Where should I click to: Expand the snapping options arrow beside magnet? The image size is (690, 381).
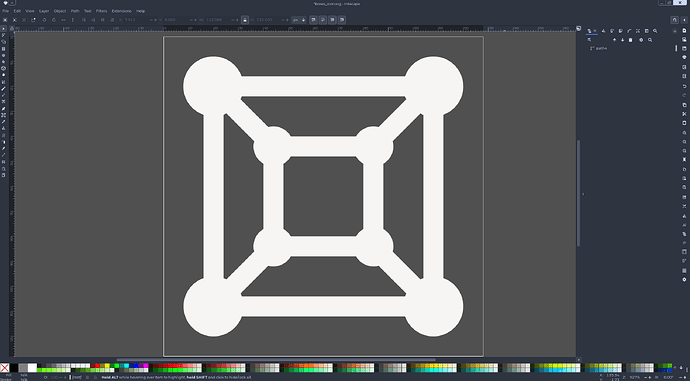(684, 20)
